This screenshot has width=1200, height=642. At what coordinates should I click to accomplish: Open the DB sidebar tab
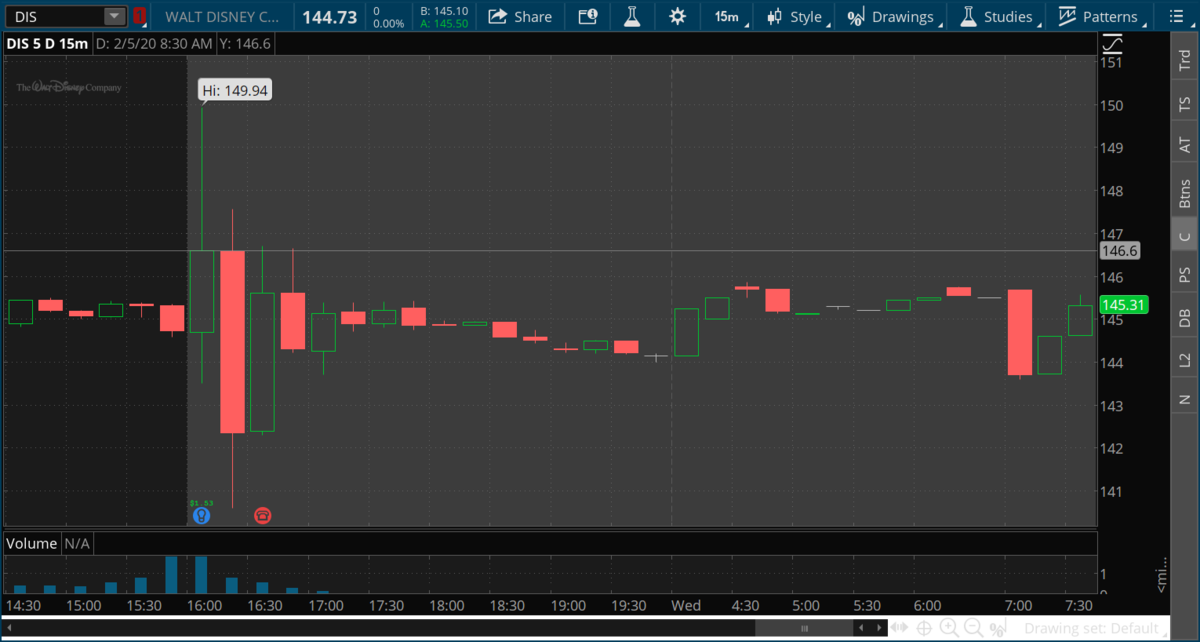pos(1185,317)
